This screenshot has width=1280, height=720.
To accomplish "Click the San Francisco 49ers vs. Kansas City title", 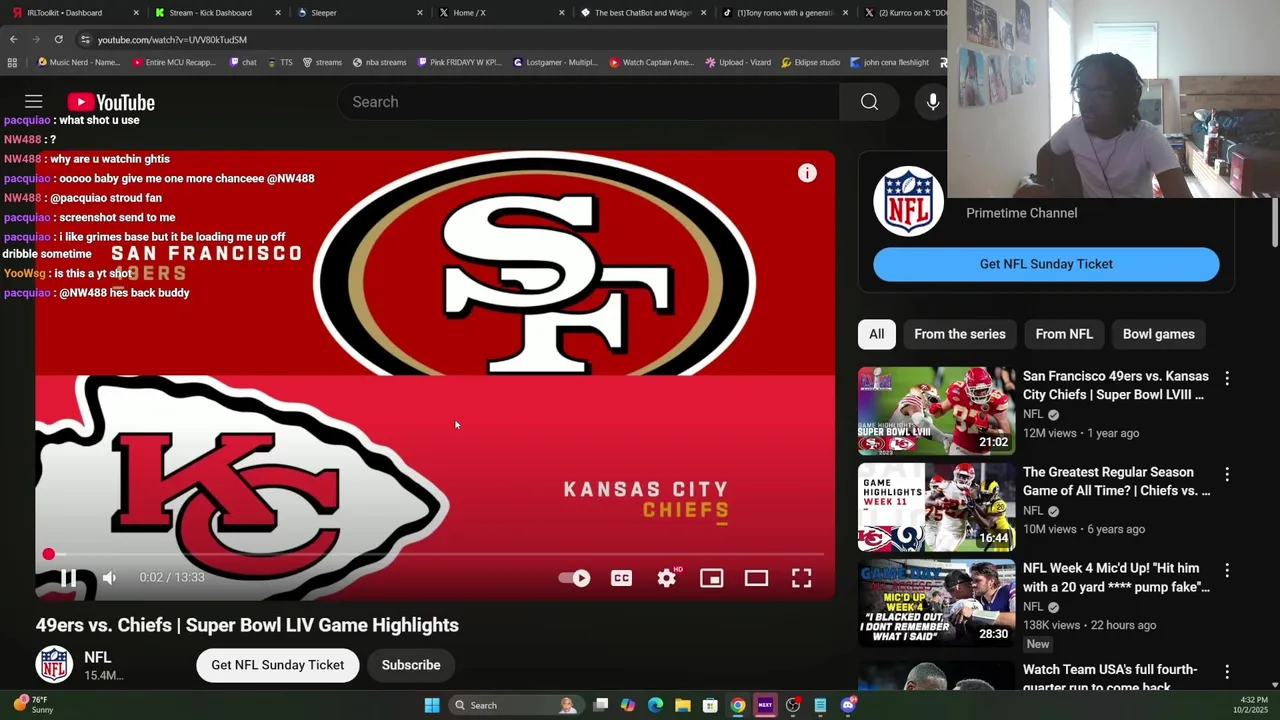I will (1115, 385).
